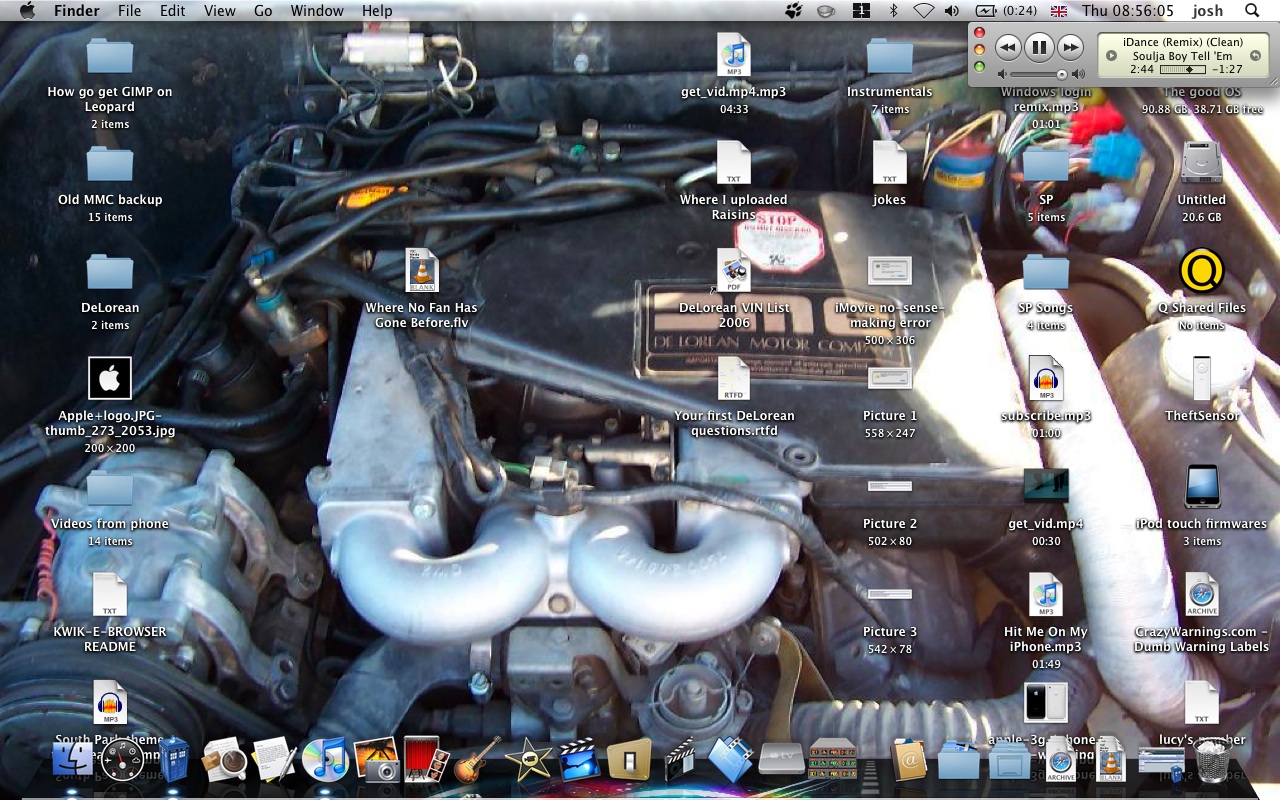The image size is (1280, 800).
Task: Launch TextEdit from the Dock
Action: (274, 762)
